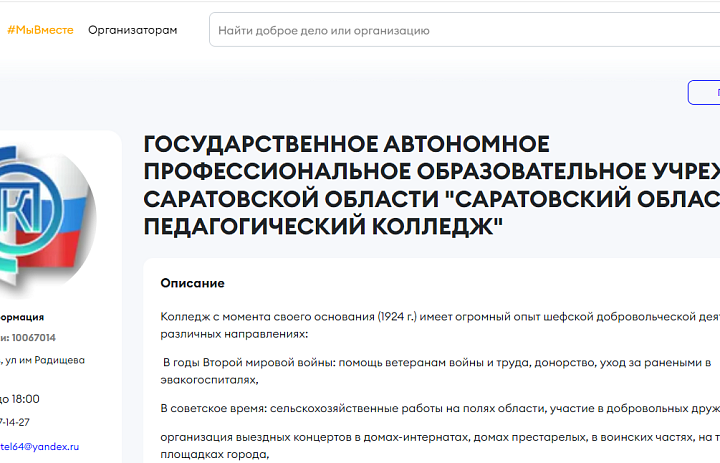
Task: Click paragraph starting Колледж с момента
Action: (x=440, y=325)
